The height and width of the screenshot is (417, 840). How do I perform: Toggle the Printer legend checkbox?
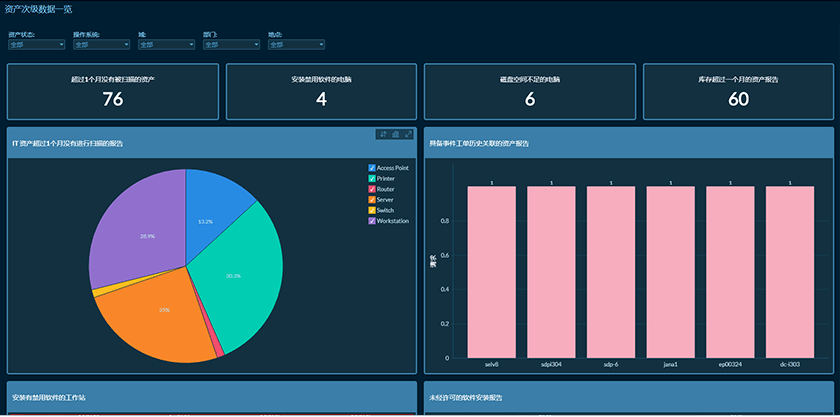click(x=372, y=178)
